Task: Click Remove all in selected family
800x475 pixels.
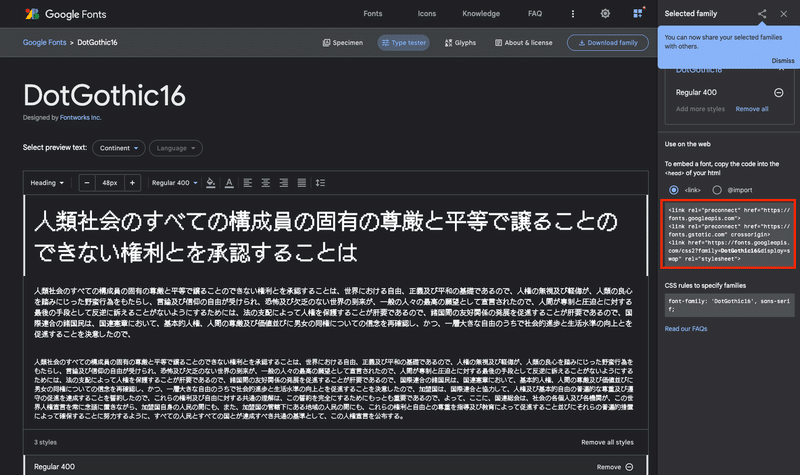Action: (752, 109)
